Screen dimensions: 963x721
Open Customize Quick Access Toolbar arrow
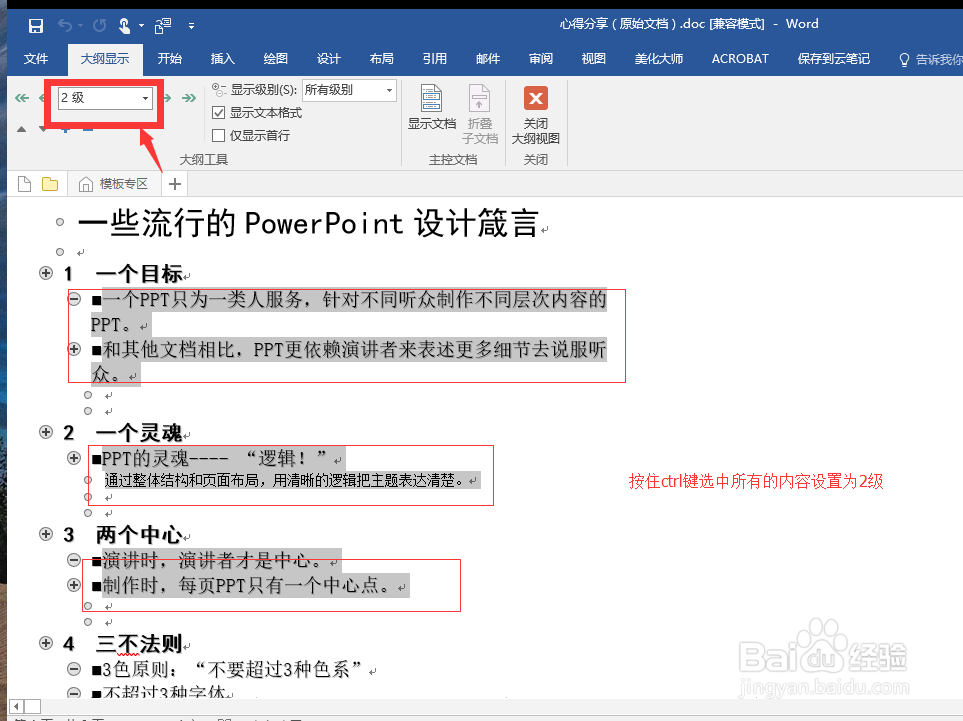click(192, 26)
